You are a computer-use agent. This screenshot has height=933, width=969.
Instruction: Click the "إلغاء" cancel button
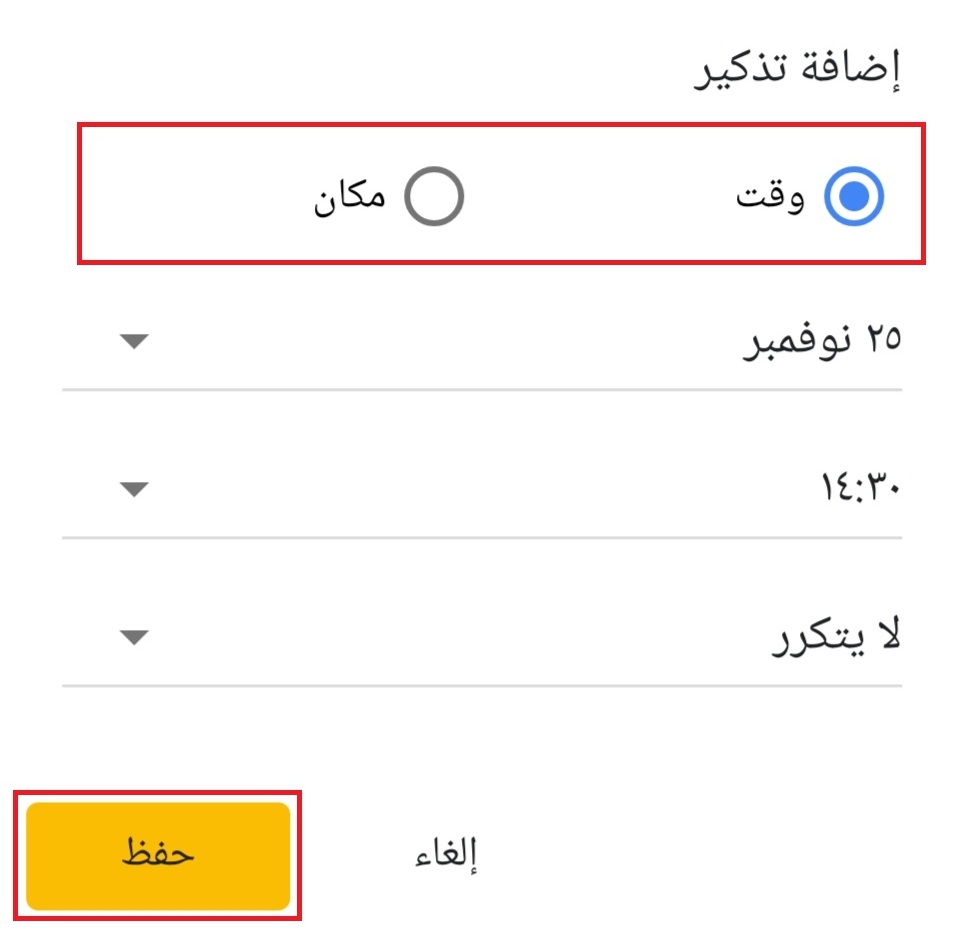tap(447, 856)
